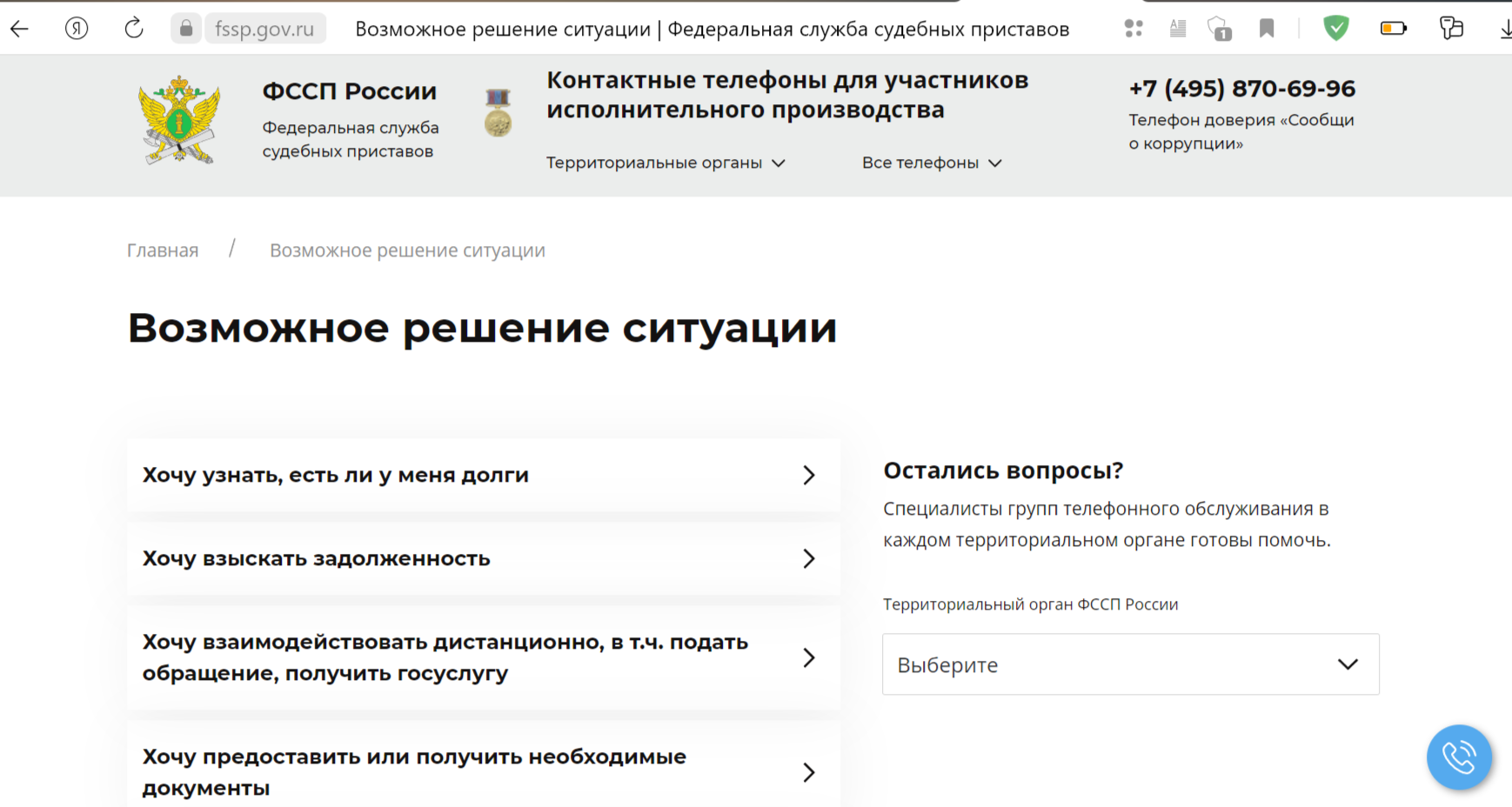This screenshot has height=807, width=1512.
Task: Click Возможное решение ситуации breadcrumb
Action: 407,250
